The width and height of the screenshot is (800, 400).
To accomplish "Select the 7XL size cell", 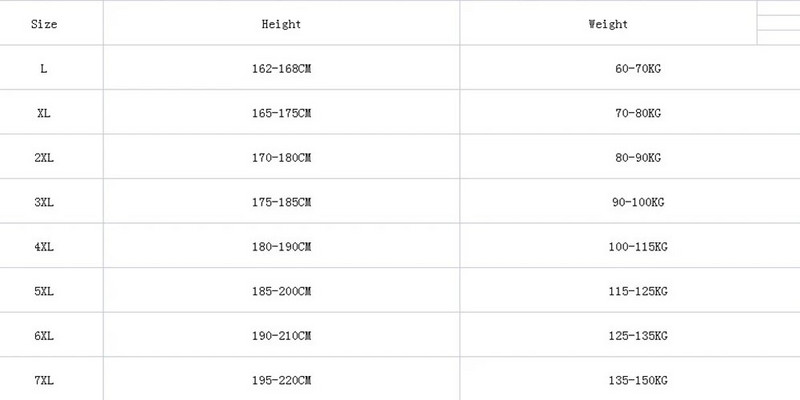I will pyautogui.click(x=44, y=381).
